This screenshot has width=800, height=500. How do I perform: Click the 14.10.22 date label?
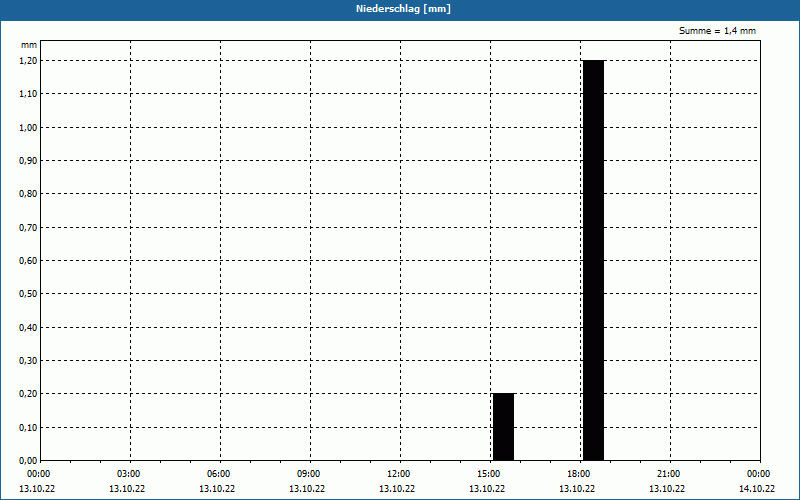[x=757, y=489]
